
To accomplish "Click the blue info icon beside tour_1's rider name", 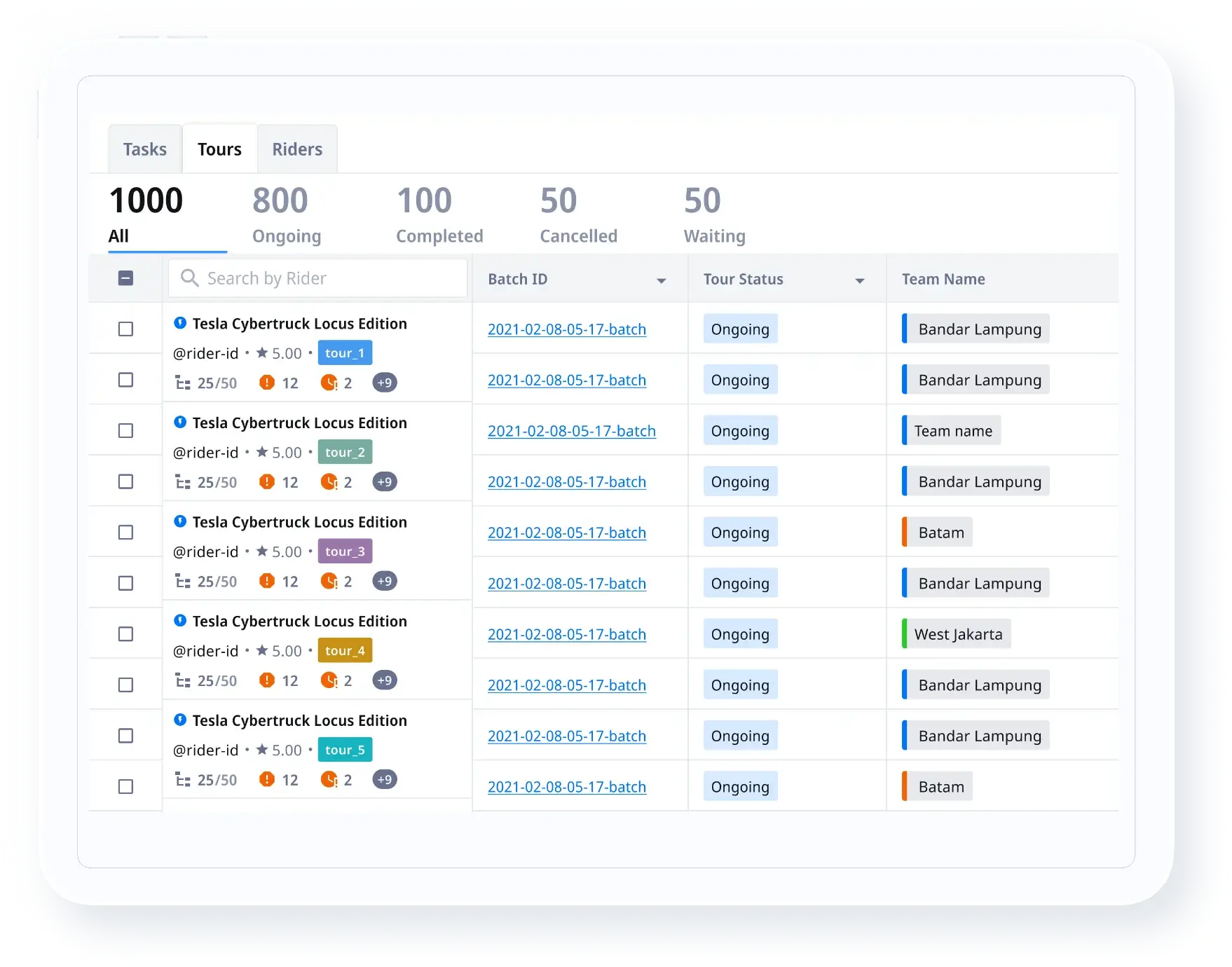I will [180, 323].
